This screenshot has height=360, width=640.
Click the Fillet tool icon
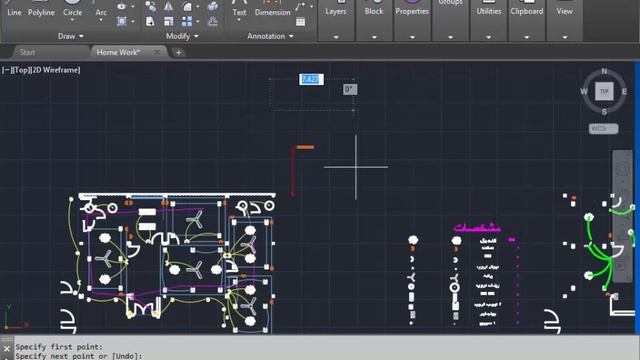(187, 6)
